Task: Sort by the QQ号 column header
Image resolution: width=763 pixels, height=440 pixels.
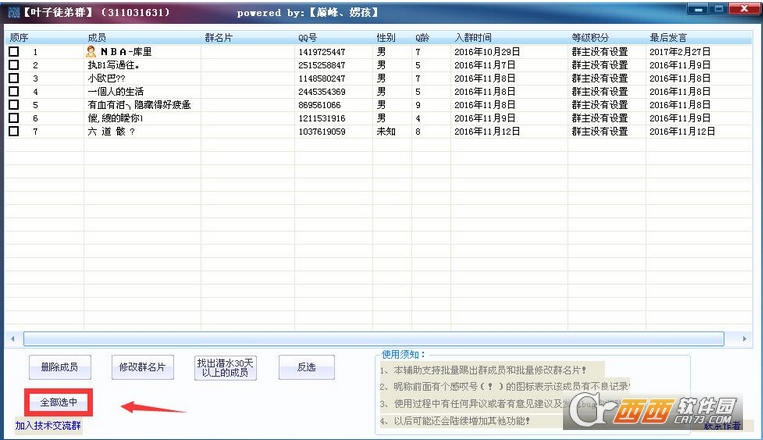Action: [x=307, y=37]
